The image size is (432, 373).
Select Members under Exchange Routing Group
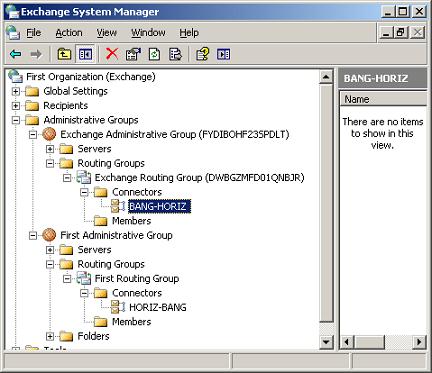[132, 221]
